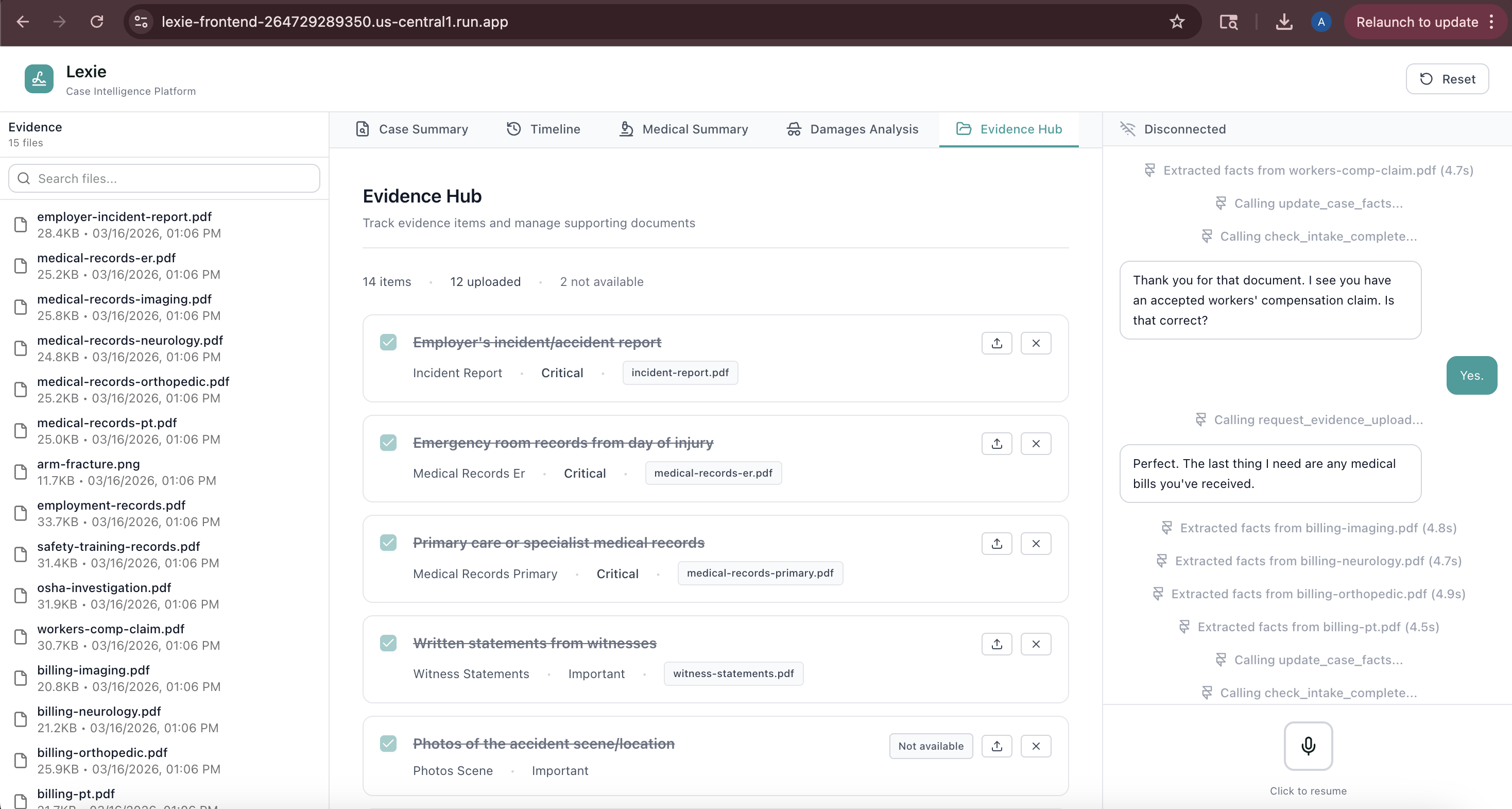The image size is (1512, 809).
Task: Open Chrome three-dot menu
Action: [1491, 22]
